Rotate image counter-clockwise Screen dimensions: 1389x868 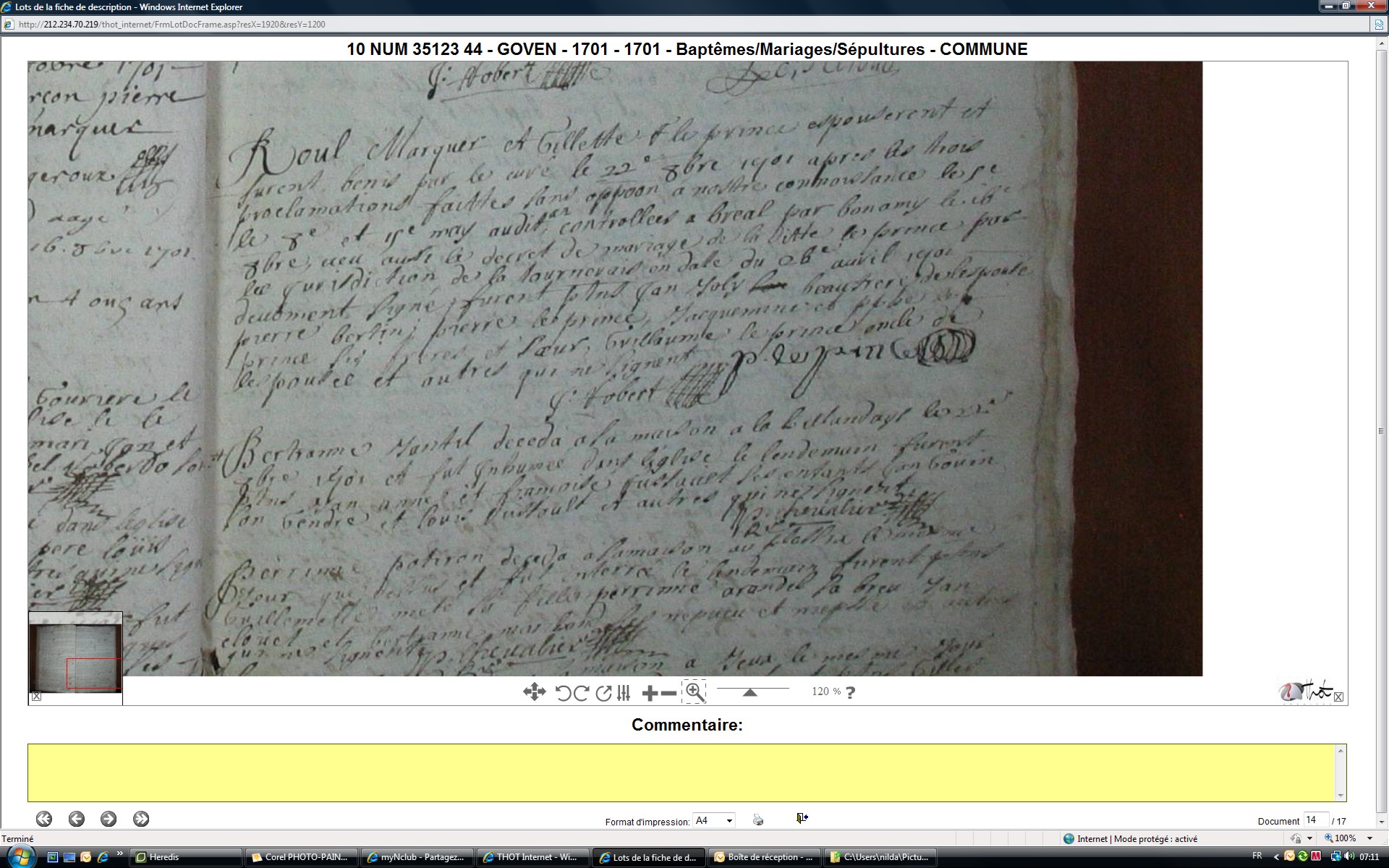tap(563, 693)
